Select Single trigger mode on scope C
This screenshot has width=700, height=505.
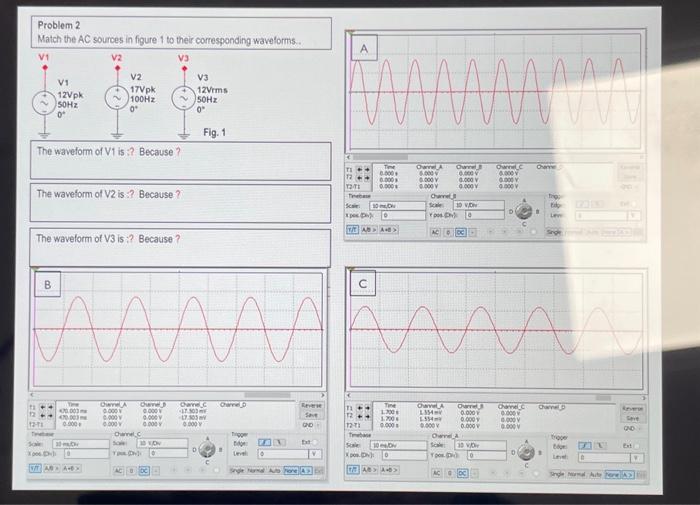tap(557, 474)
